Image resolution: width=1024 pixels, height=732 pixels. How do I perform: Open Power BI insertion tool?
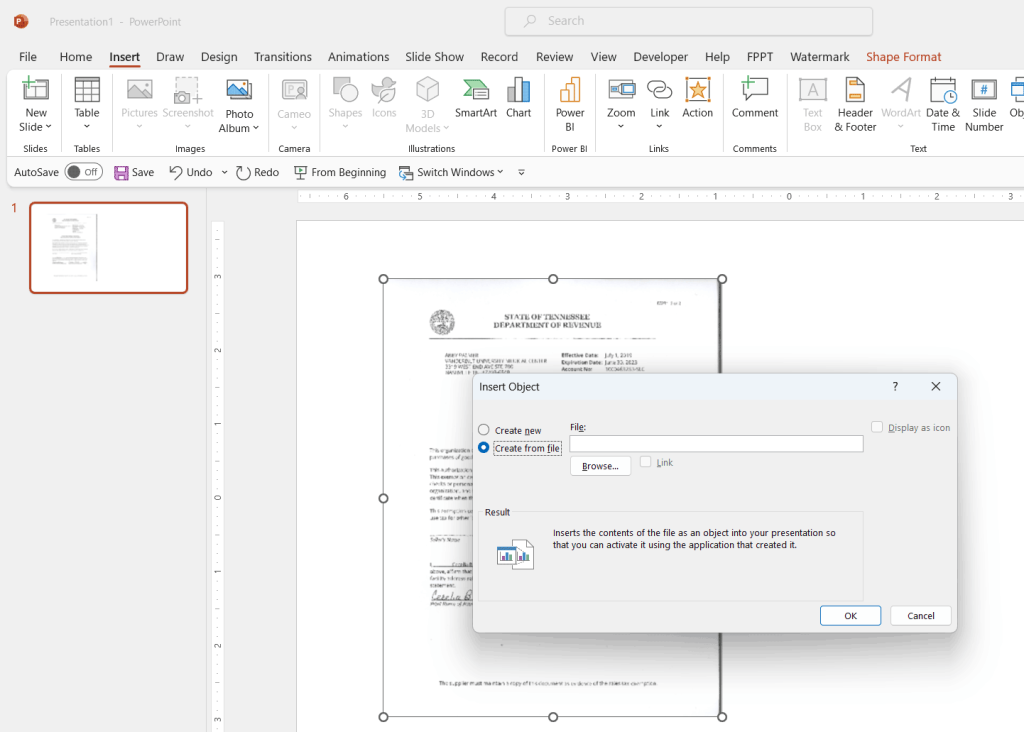(x=569, y=104)
